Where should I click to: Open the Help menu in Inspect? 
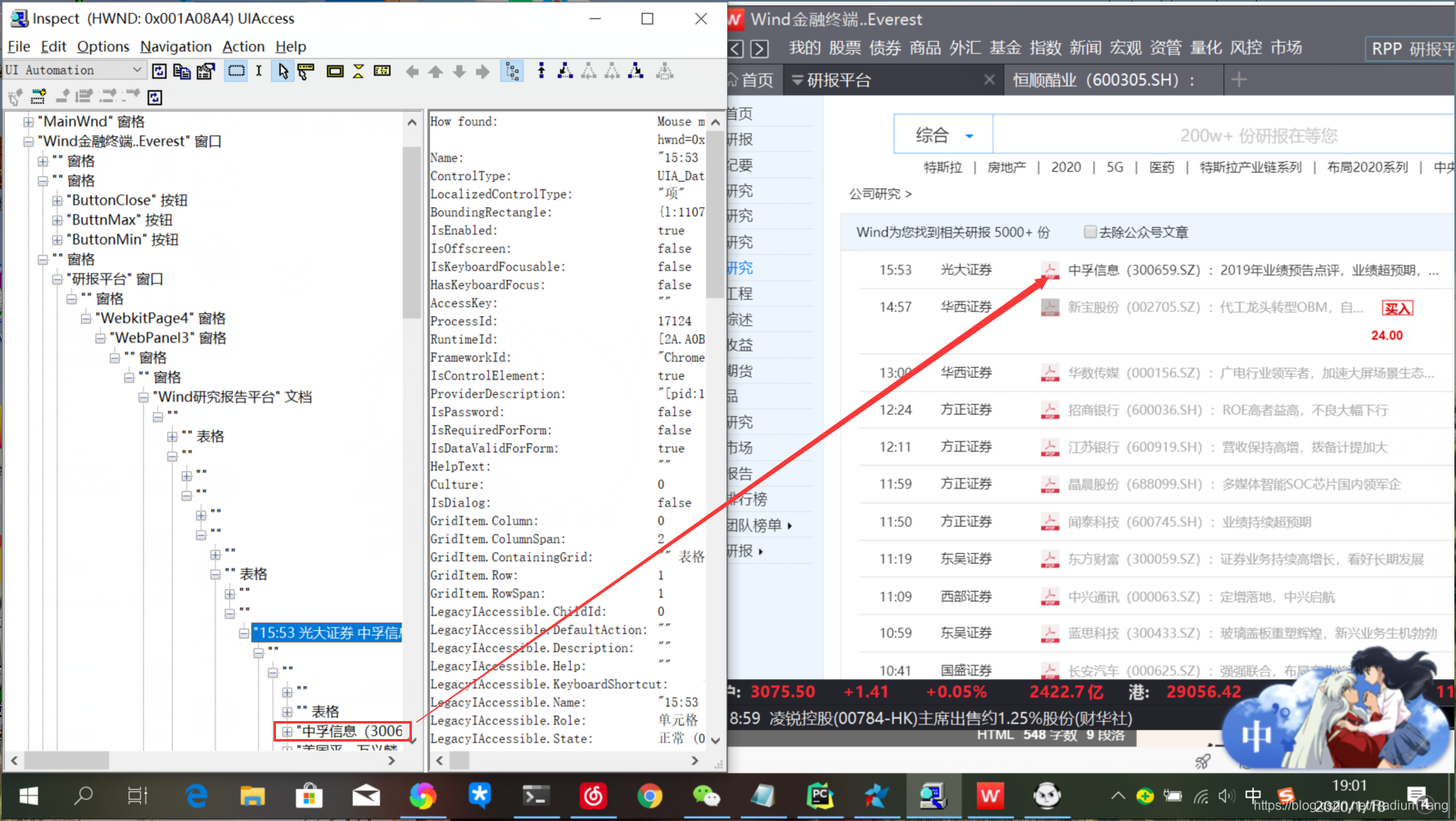[291, 47]
